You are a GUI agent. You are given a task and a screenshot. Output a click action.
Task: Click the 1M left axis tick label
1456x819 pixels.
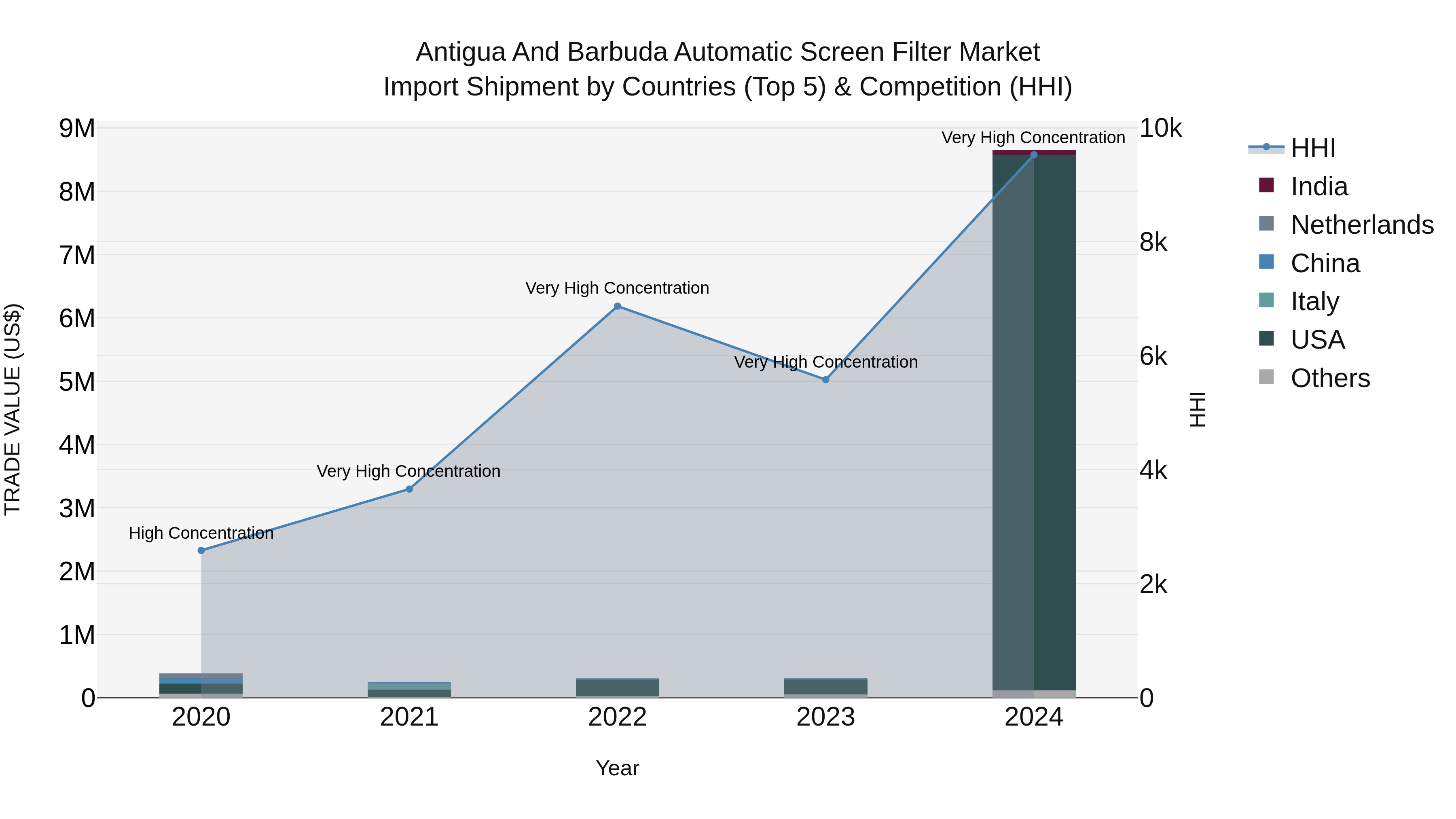[x=77, y=635]
